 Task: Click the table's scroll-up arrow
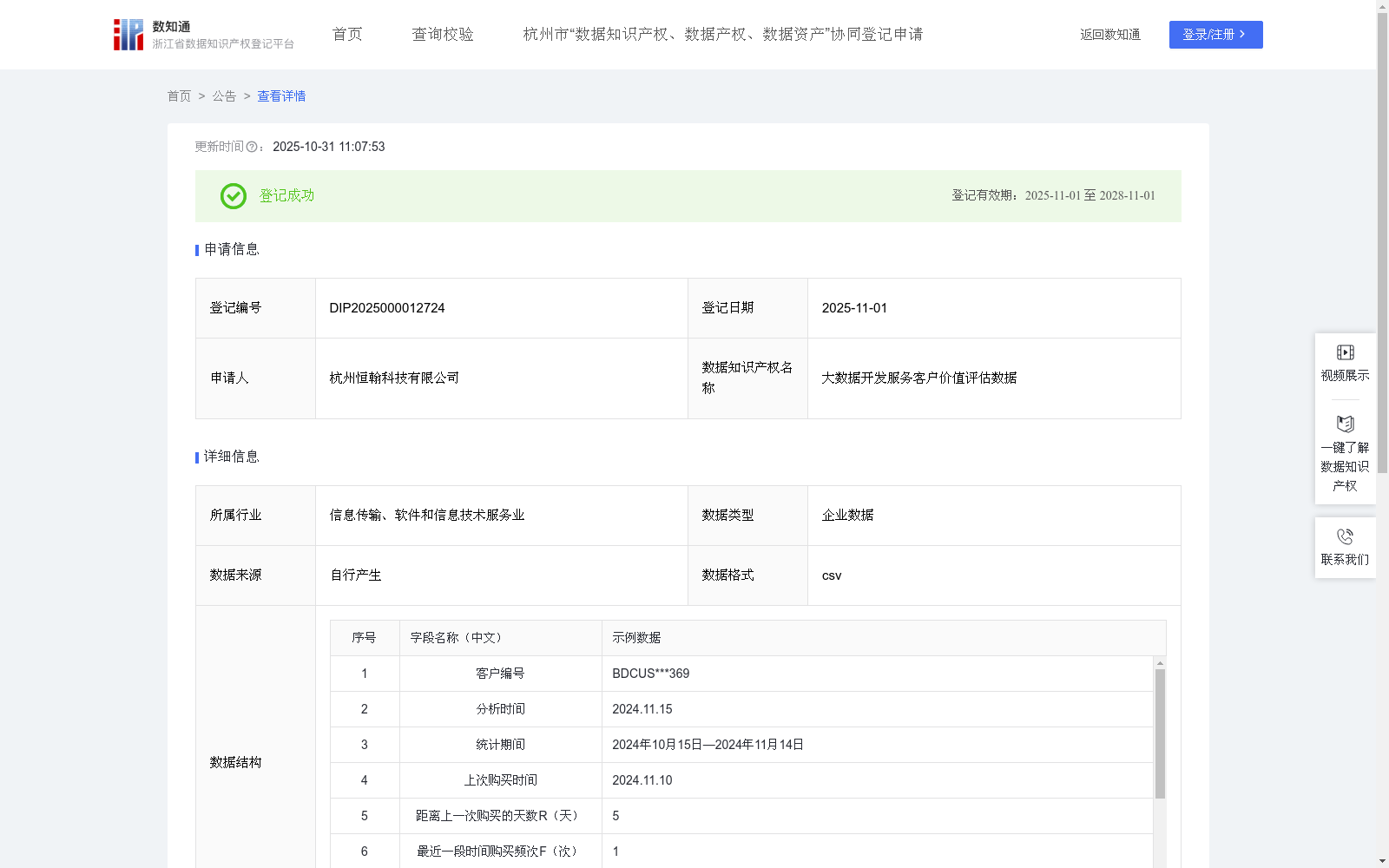tap(1160, 662)
